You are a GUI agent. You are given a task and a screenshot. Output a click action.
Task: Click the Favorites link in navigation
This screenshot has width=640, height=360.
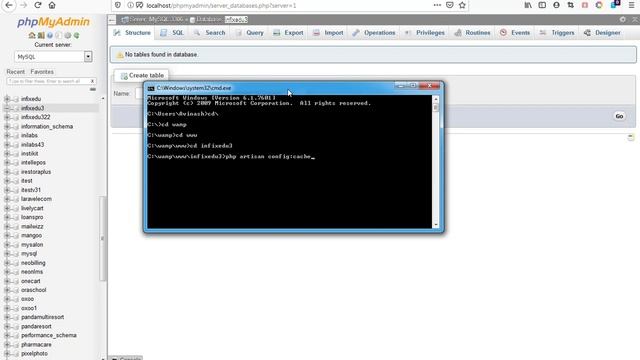(42, 72)
